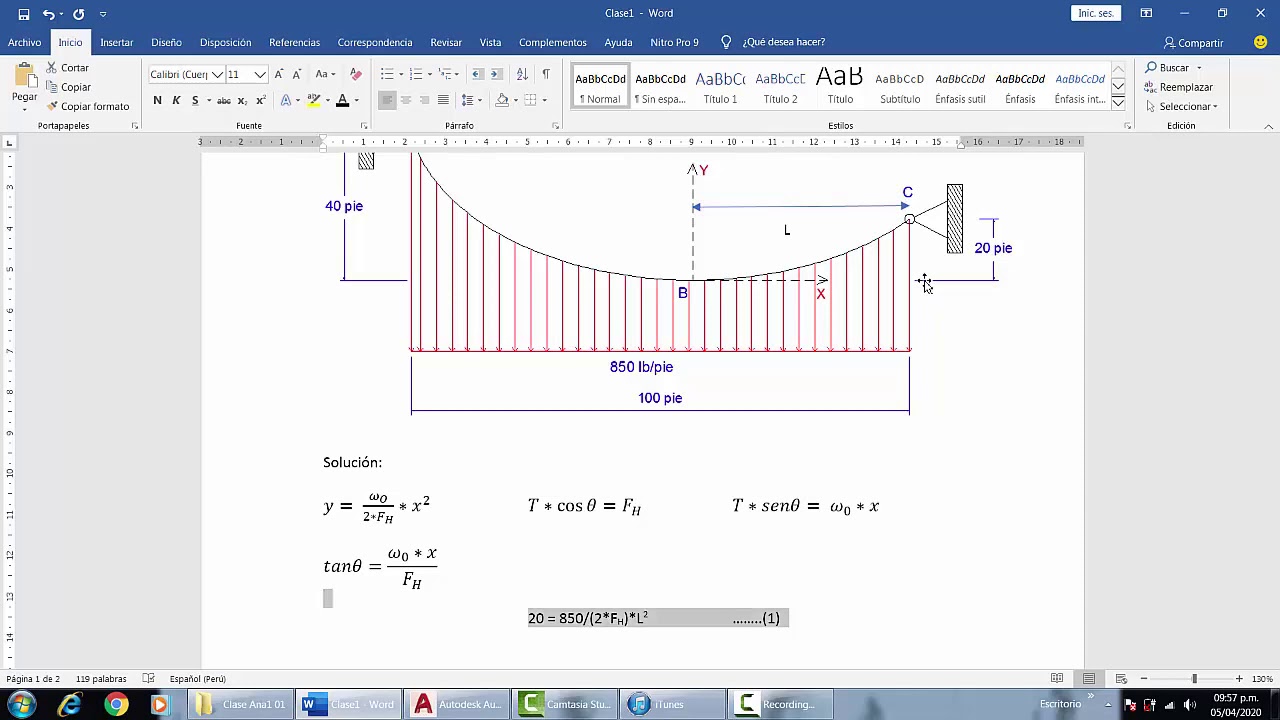
Task: Toggle show paragraph marks ¶
Action: click(x=546, y=75)
